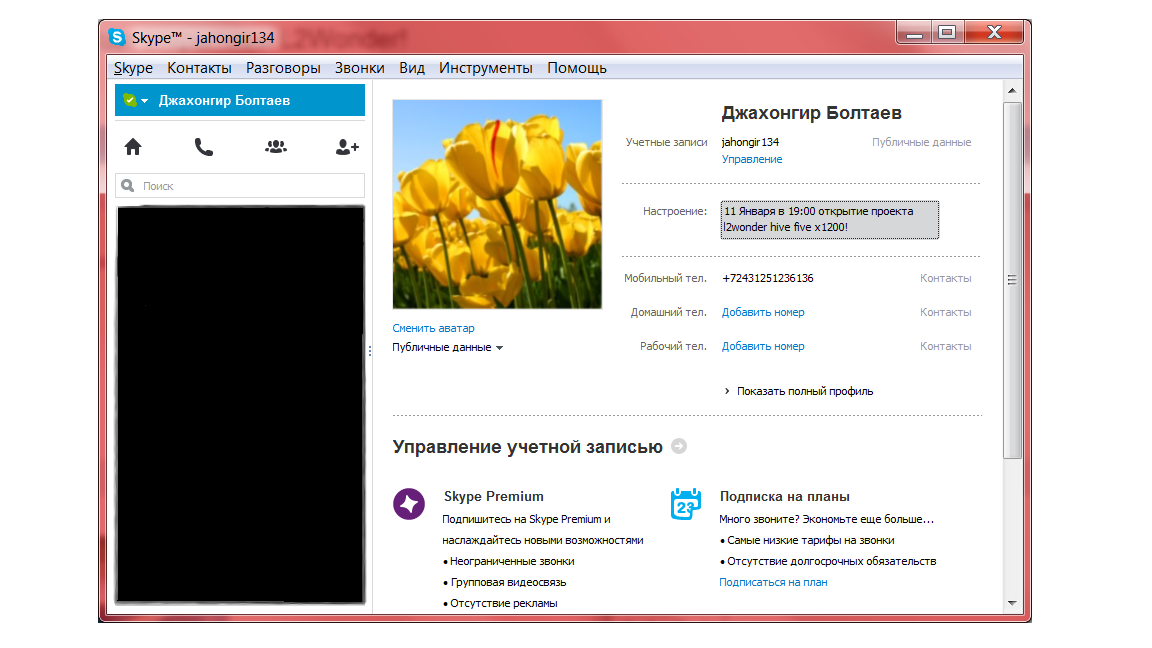
Task: Open the Помощь menu
Action: click(577, 68)
